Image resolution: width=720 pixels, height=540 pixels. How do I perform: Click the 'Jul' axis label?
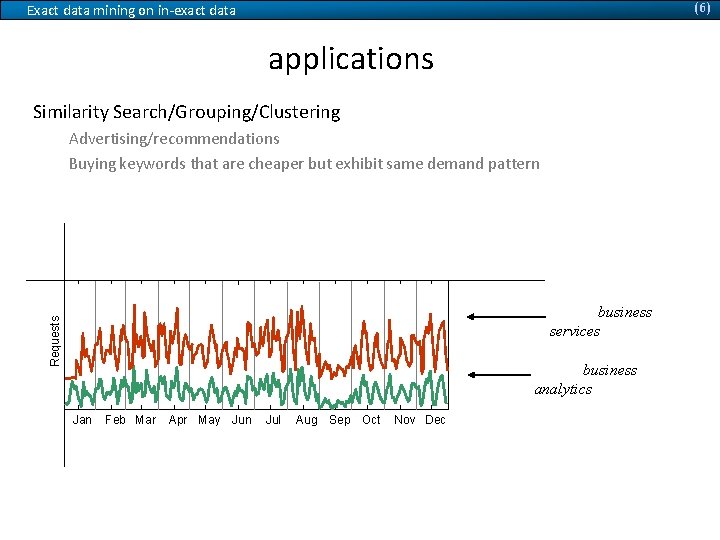click(273, 420)
